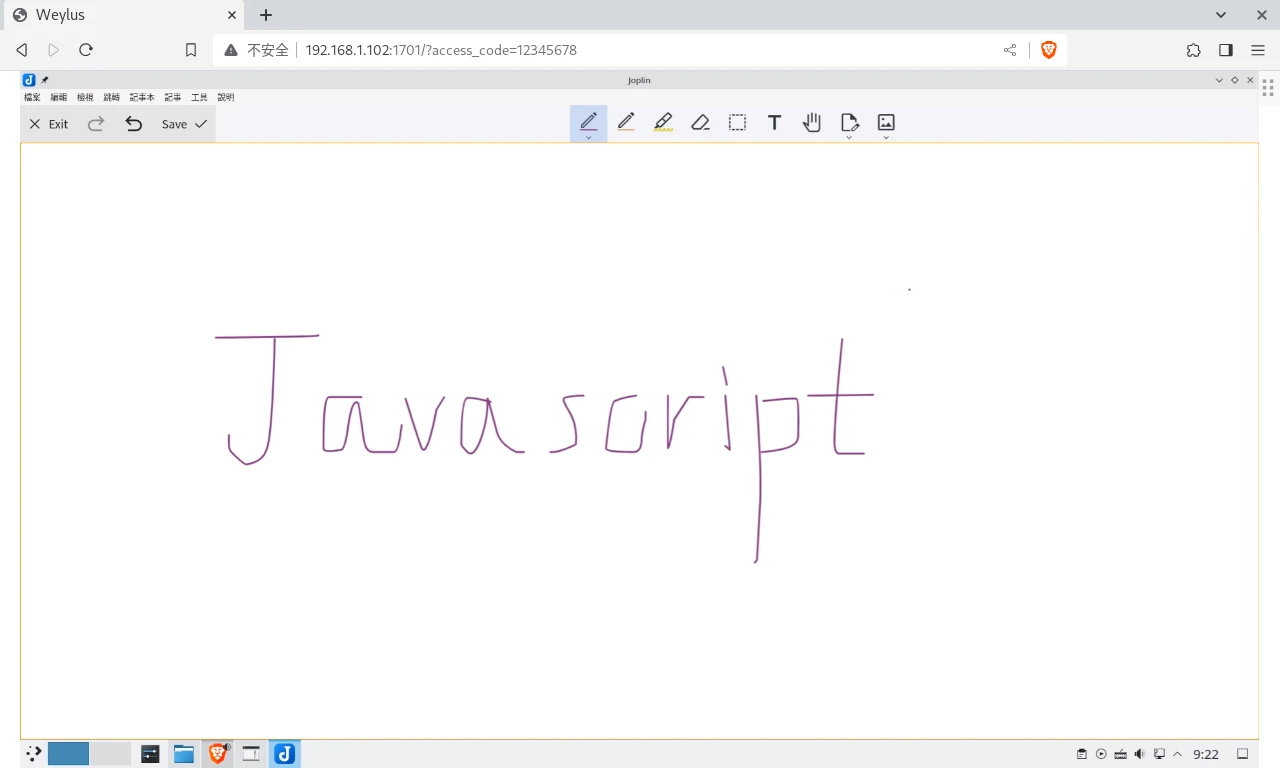Click the Save button
Screen dimensions: 1280x768
pos(184,124)
